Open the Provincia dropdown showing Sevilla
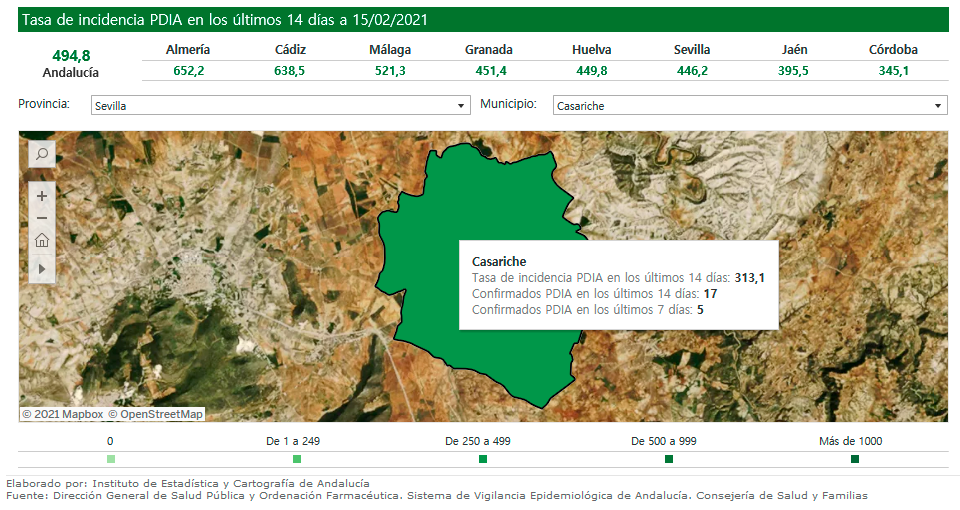 (280, 105)
